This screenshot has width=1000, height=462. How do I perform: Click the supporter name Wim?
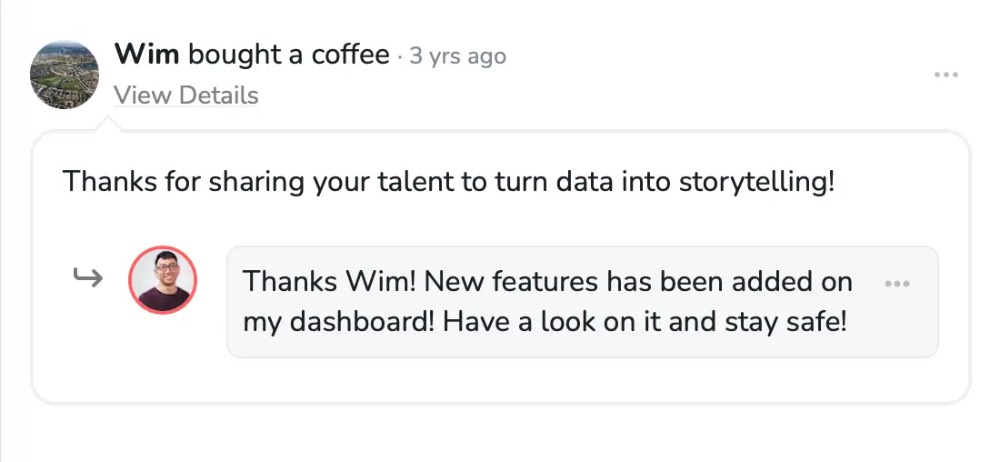147,54
